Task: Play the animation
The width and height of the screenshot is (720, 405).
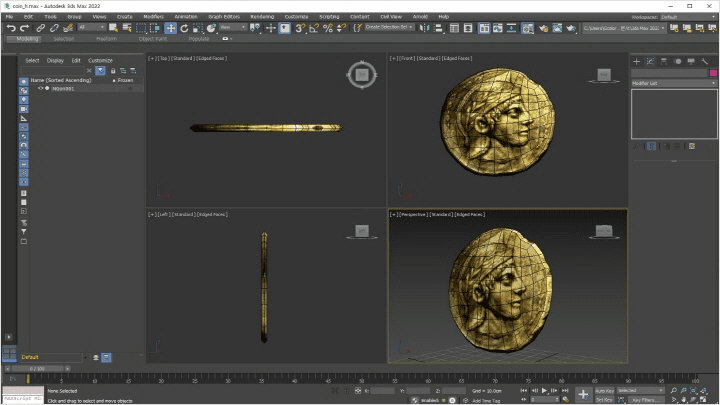Action: point(544,390)
